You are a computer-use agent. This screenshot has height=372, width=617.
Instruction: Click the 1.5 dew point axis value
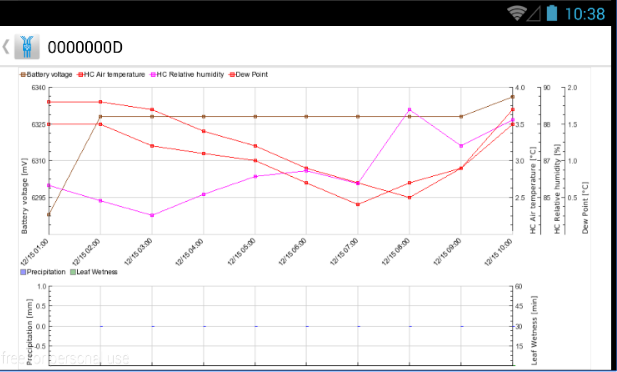(x=572, y=124)
